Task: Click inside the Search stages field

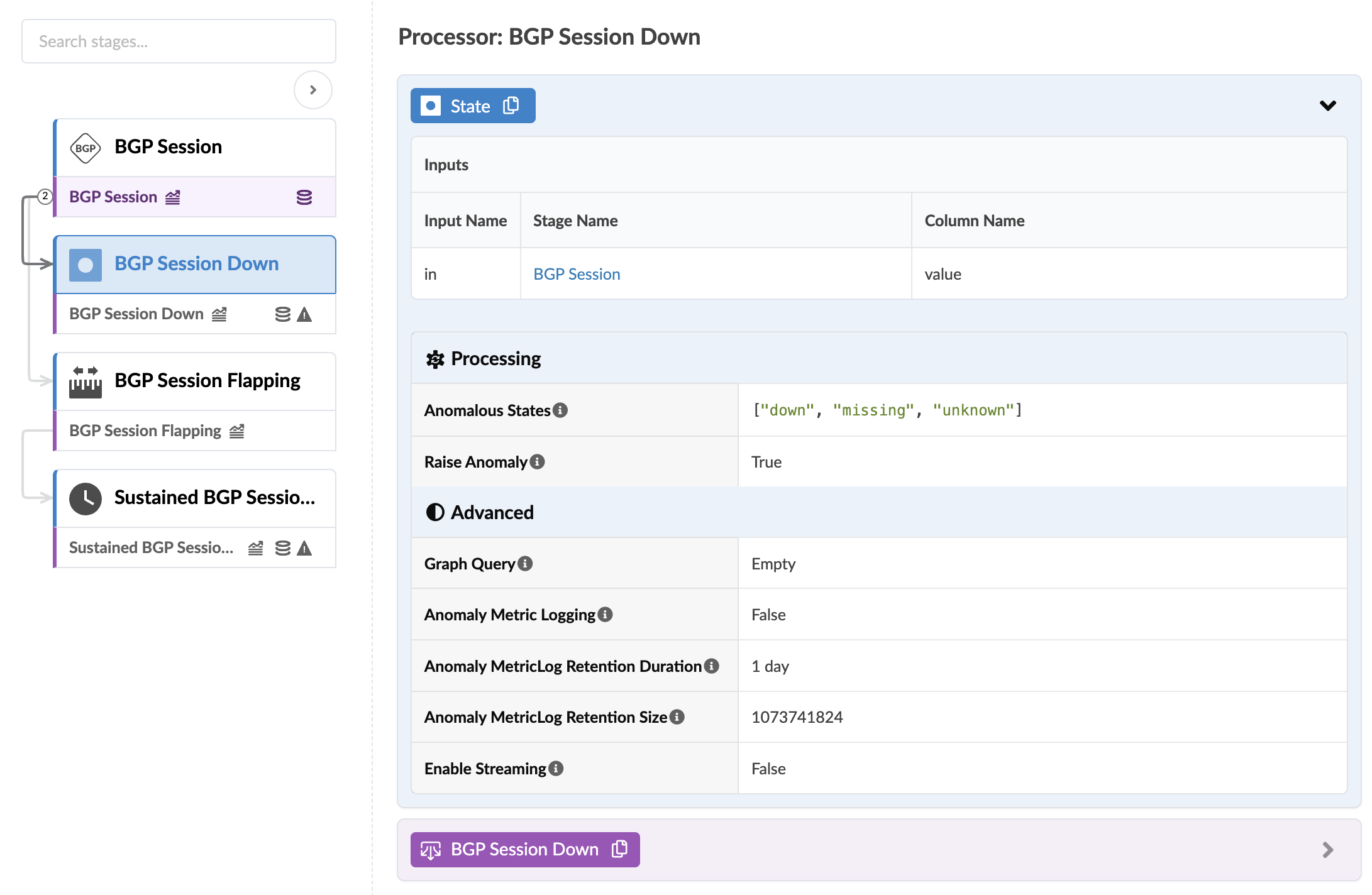Action: pyautogui.click(x=179, y=41)
